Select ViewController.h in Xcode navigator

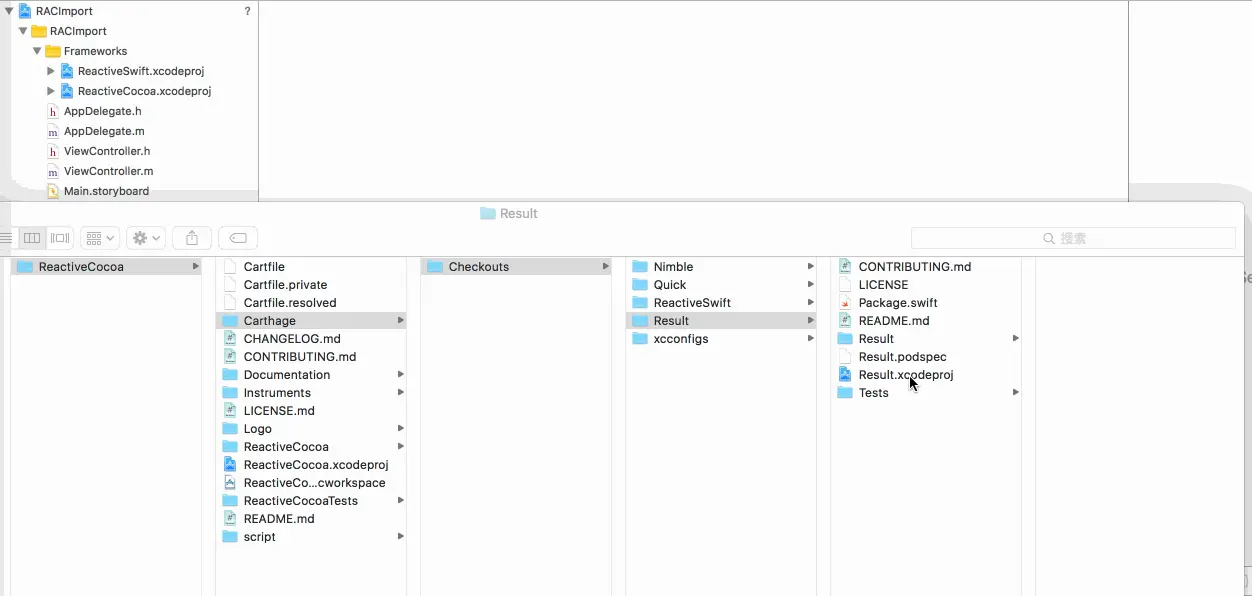click(x=106, y=151)
